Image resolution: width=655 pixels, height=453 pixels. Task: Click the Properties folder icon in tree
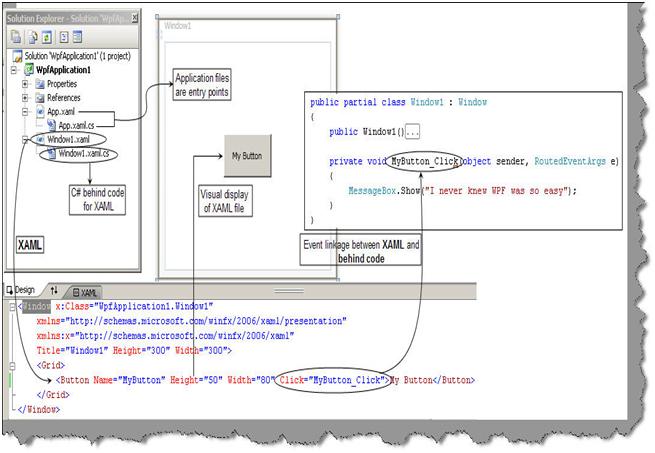(x=40, y=84)
